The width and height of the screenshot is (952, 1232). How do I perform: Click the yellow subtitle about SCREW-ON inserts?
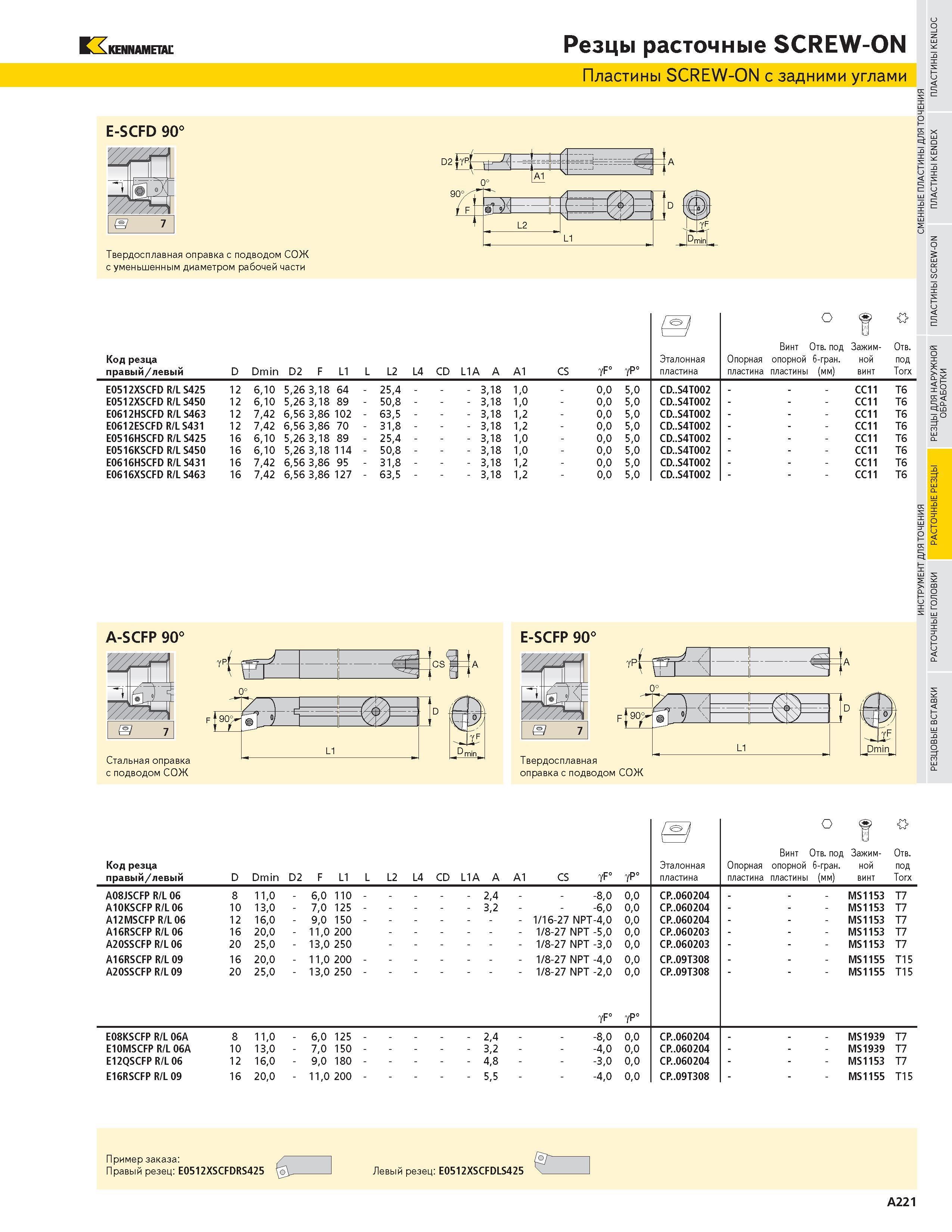pyautogui.click(x=744, y=75)
